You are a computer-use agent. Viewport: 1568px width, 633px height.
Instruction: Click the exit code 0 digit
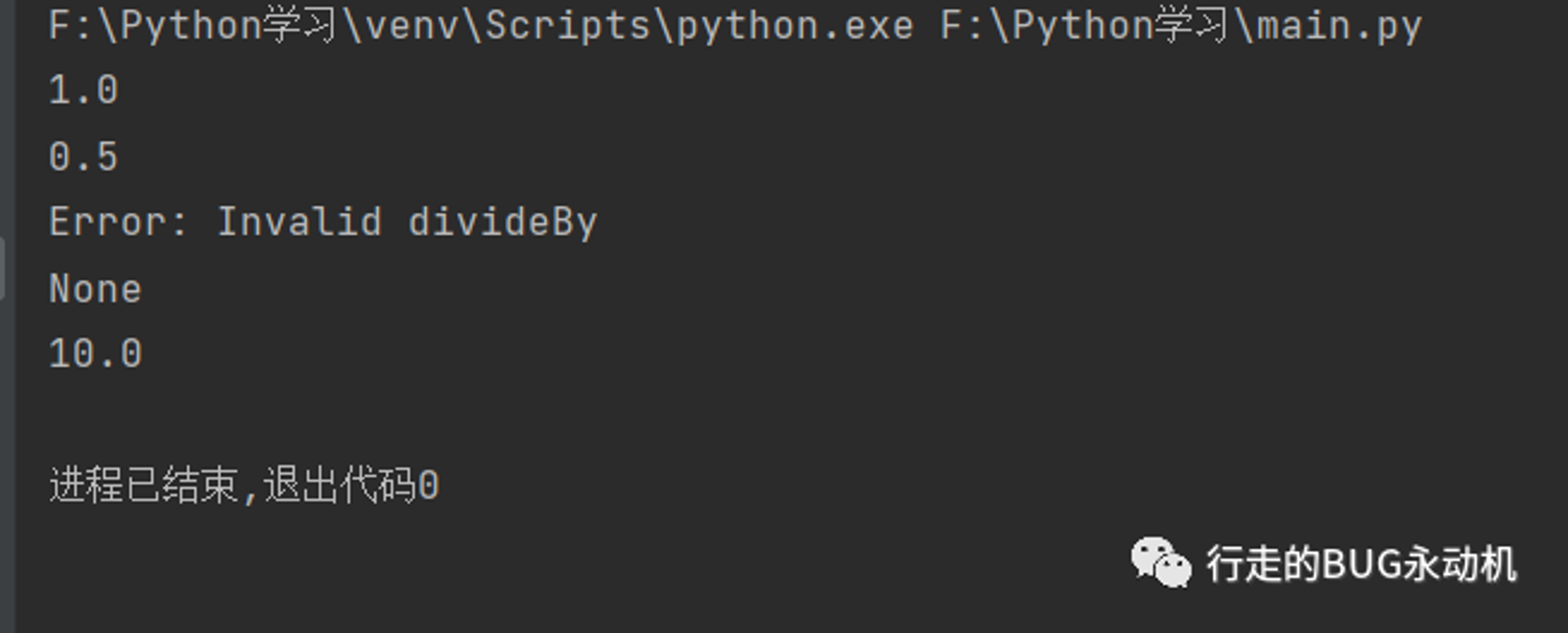(429, 486)
